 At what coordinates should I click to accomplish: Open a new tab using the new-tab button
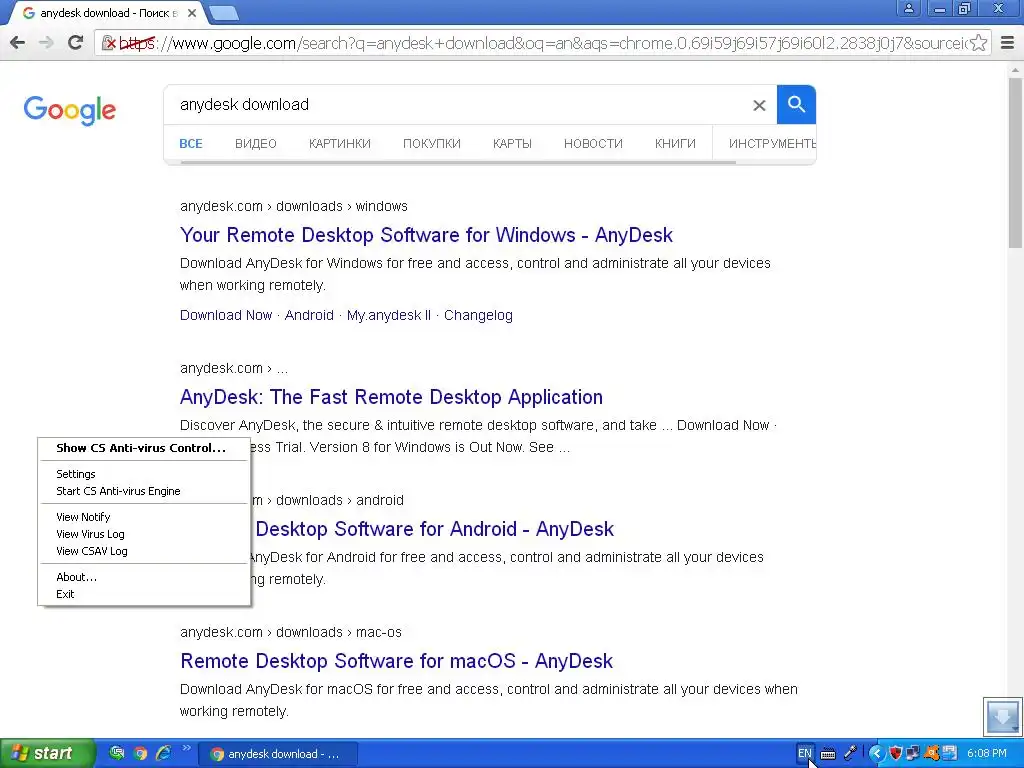click(225, 13)
